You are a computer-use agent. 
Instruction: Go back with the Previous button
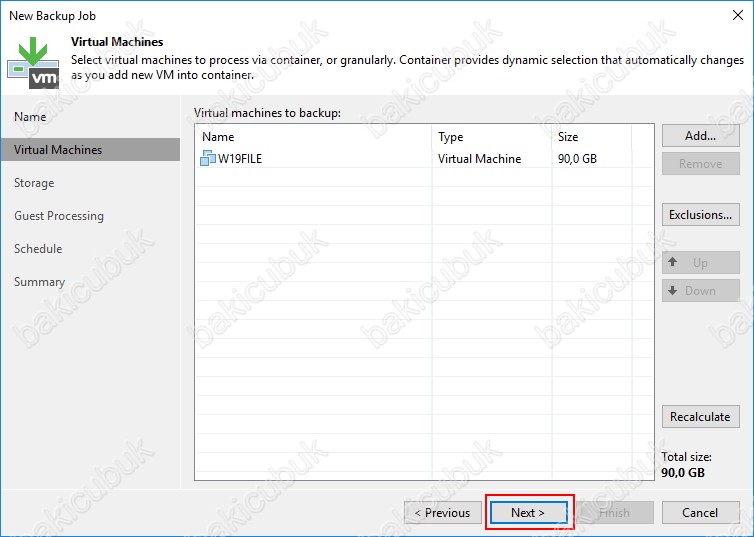pyautogui.click(x=443, y=512)
